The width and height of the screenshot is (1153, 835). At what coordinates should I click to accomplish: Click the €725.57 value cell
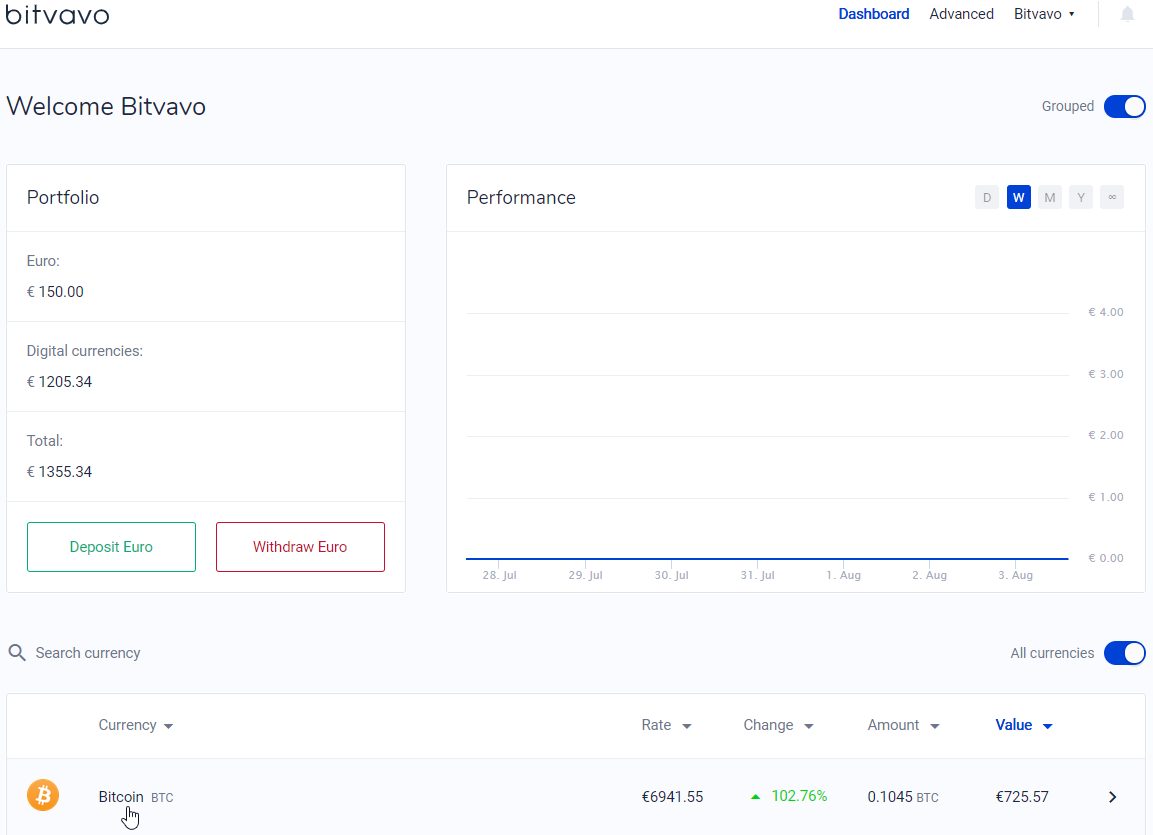[1022, 797]
